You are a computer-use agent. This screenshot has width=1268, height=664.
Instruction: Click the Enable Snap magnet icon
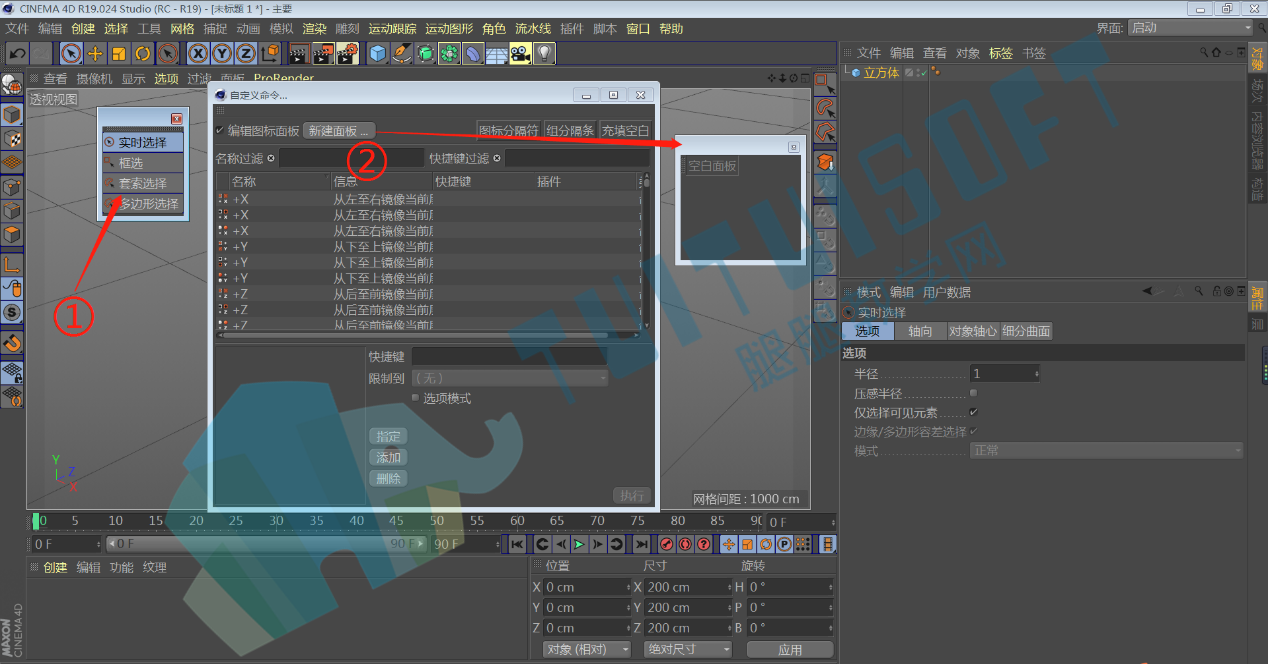tap(12, 343)
